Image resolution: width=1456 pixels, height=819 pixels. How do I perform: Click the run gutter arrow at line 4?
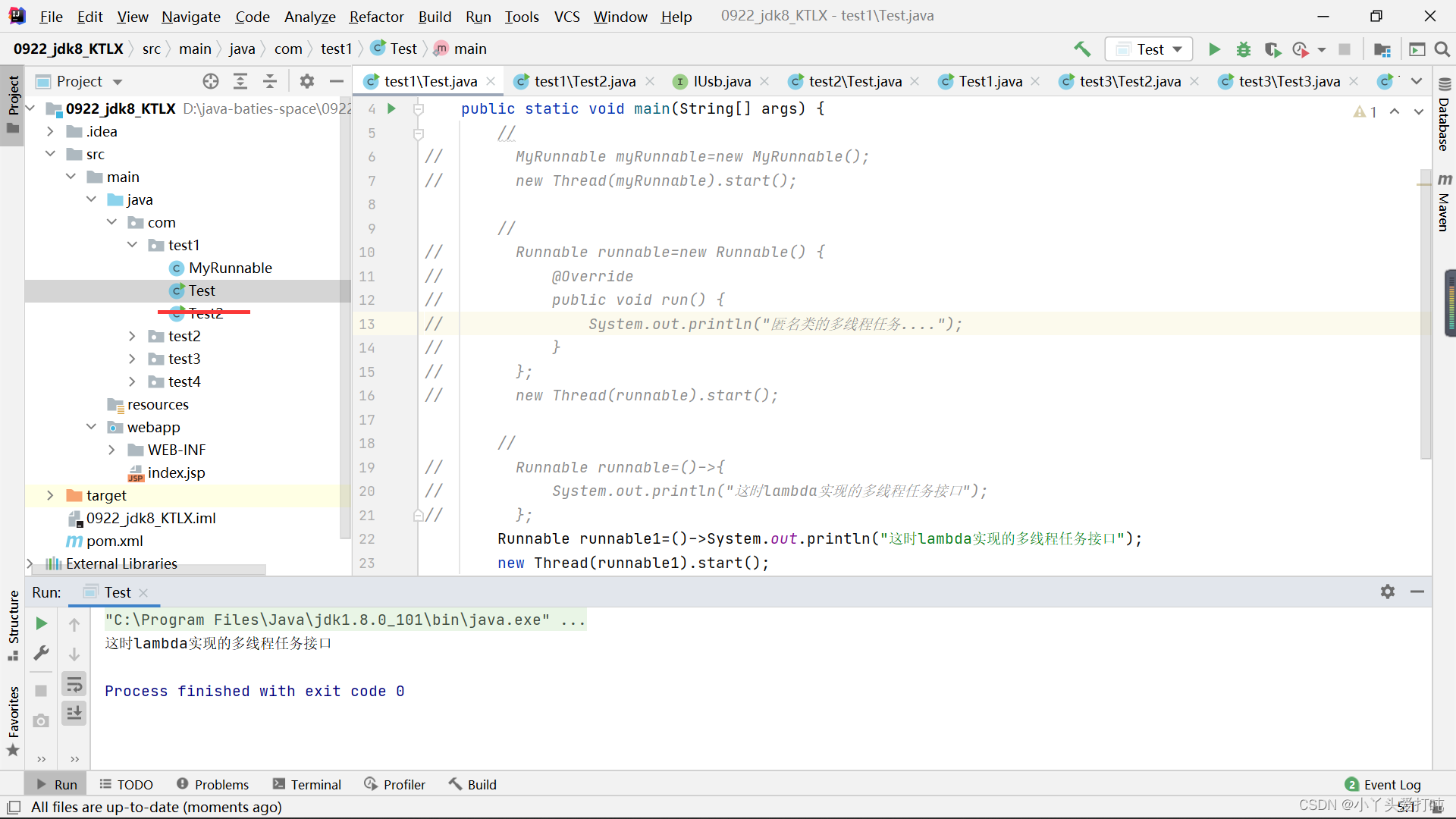point(391,108)
